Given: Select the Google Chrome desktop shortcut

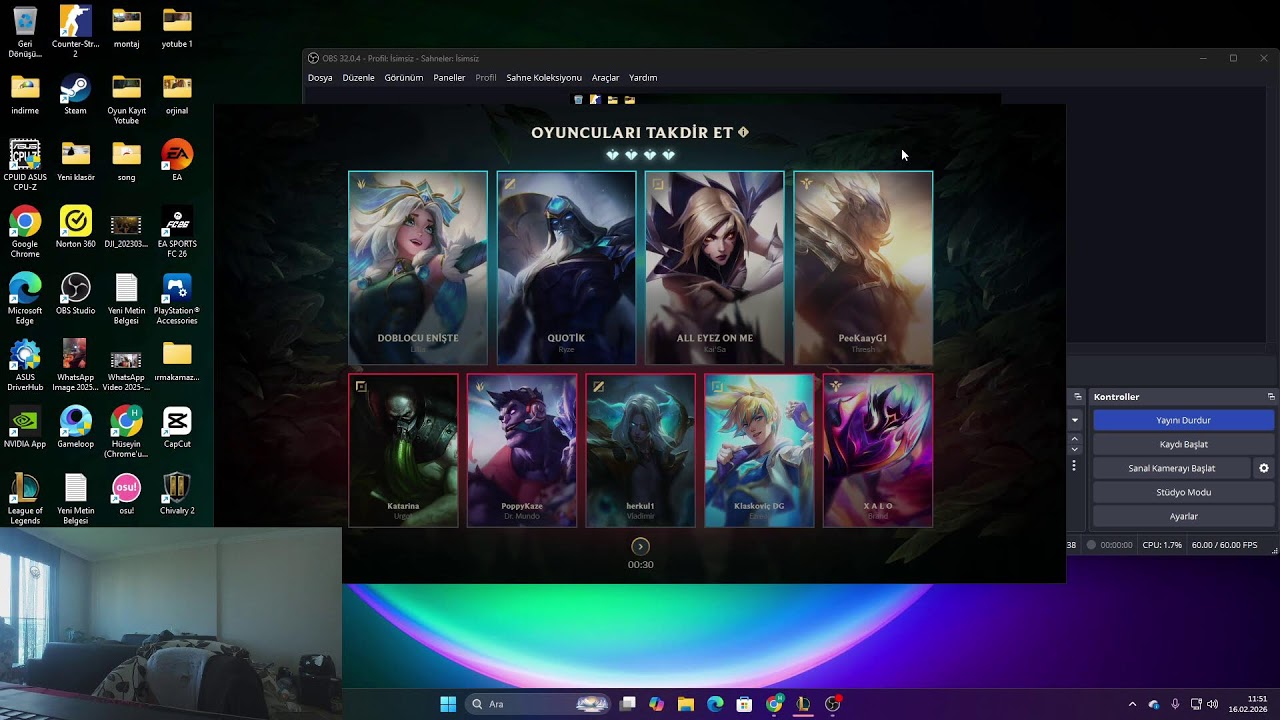Looking at the screenshot, I should coord(25,232).
